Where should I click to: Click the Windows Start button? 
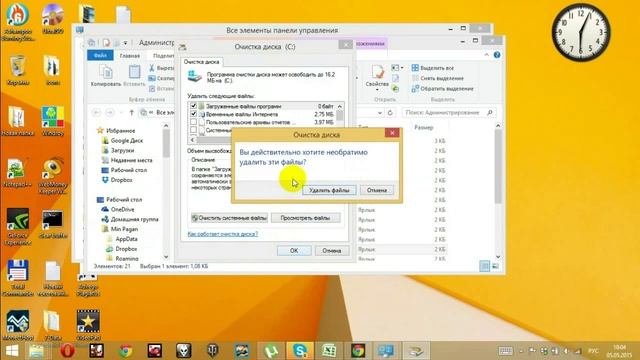(x=12, y=351)
